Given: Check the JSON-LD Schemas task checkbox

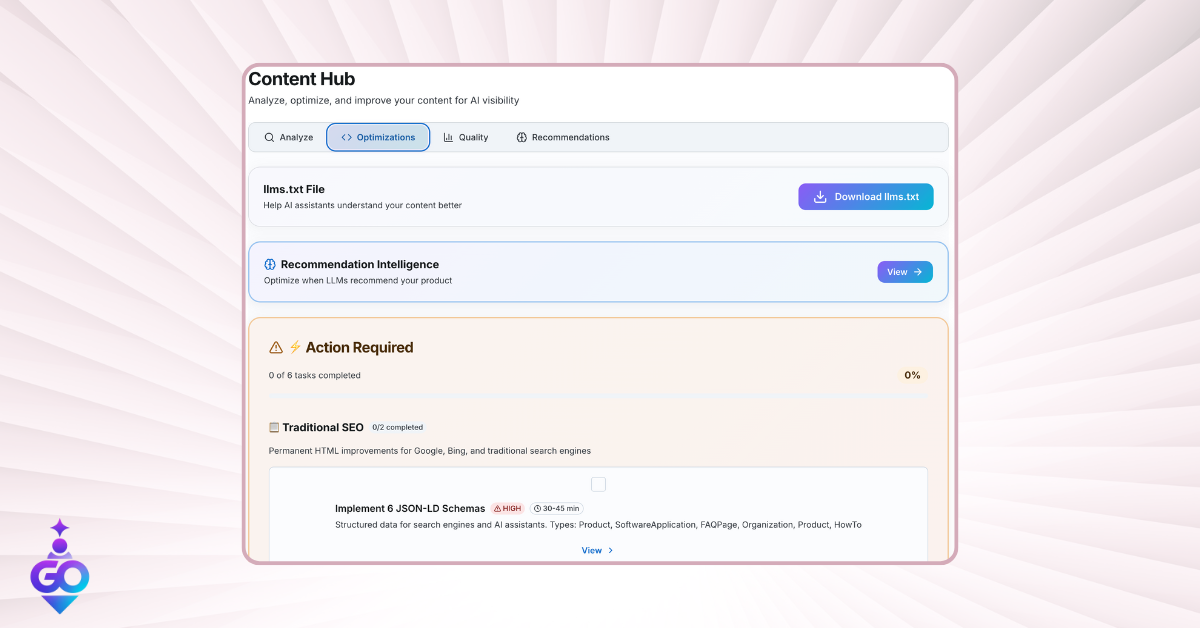Looking at the screenshot, I should 598,485.
